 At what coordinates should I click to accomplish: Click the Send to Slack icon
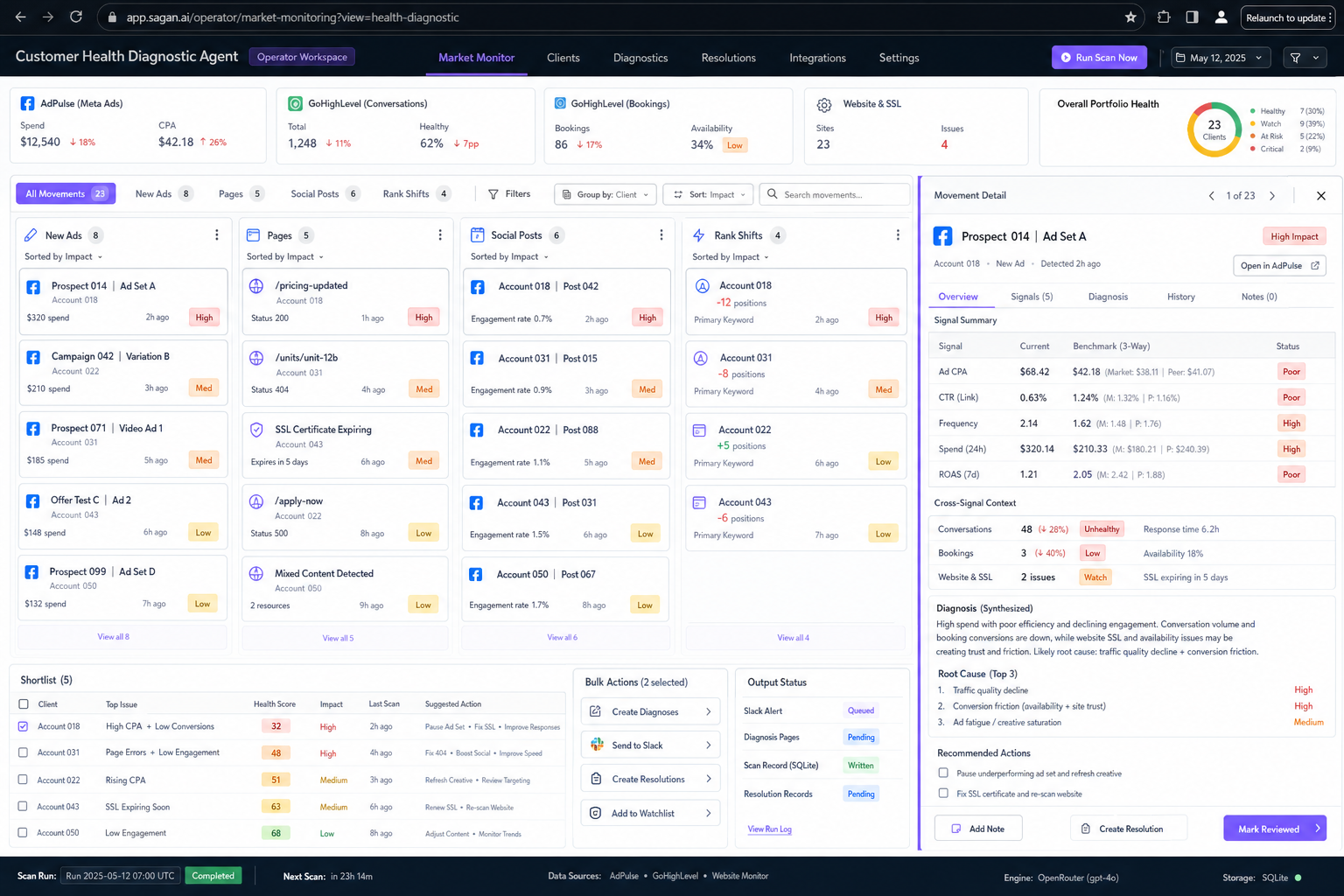pos(597,745)
